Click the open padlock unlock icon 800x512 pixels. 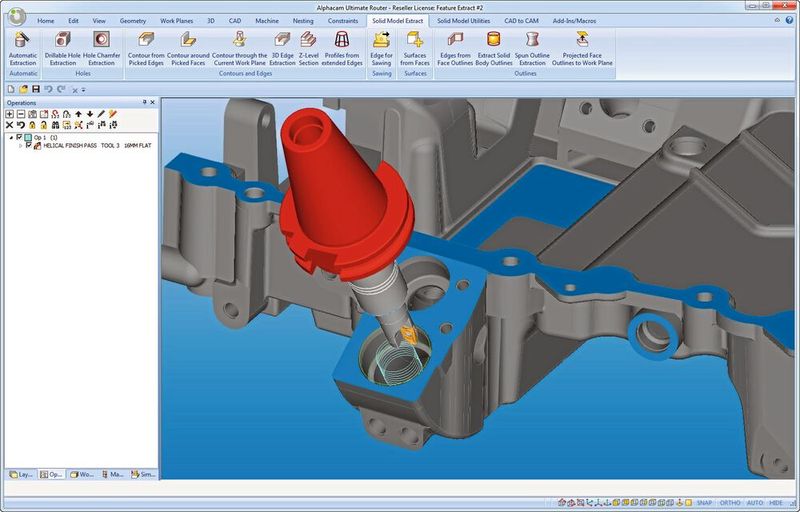tap(44, 125)
